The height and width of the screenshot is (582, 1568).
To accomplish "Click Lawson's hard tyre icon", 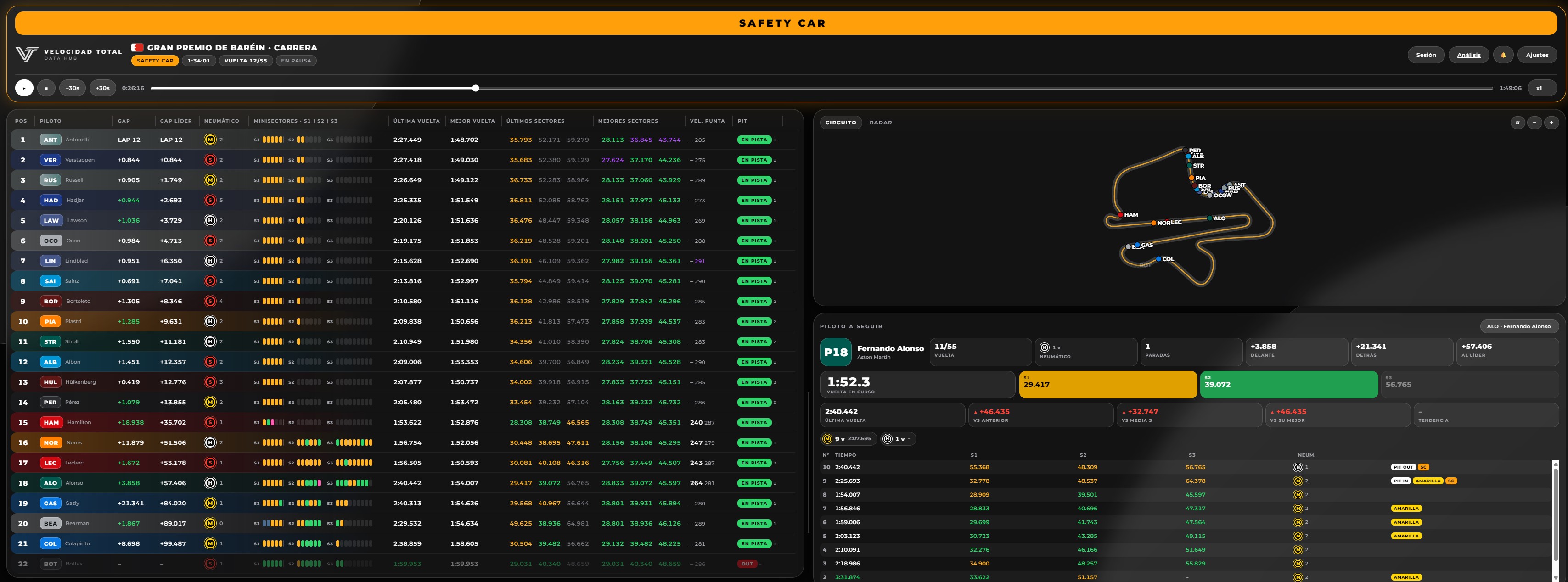I will [210, 220].
